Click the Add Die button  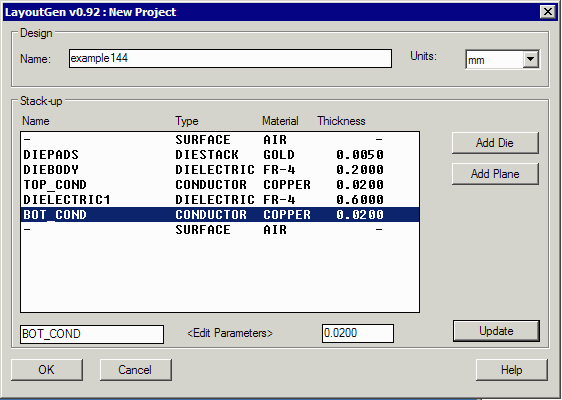(x=495, y=143)
